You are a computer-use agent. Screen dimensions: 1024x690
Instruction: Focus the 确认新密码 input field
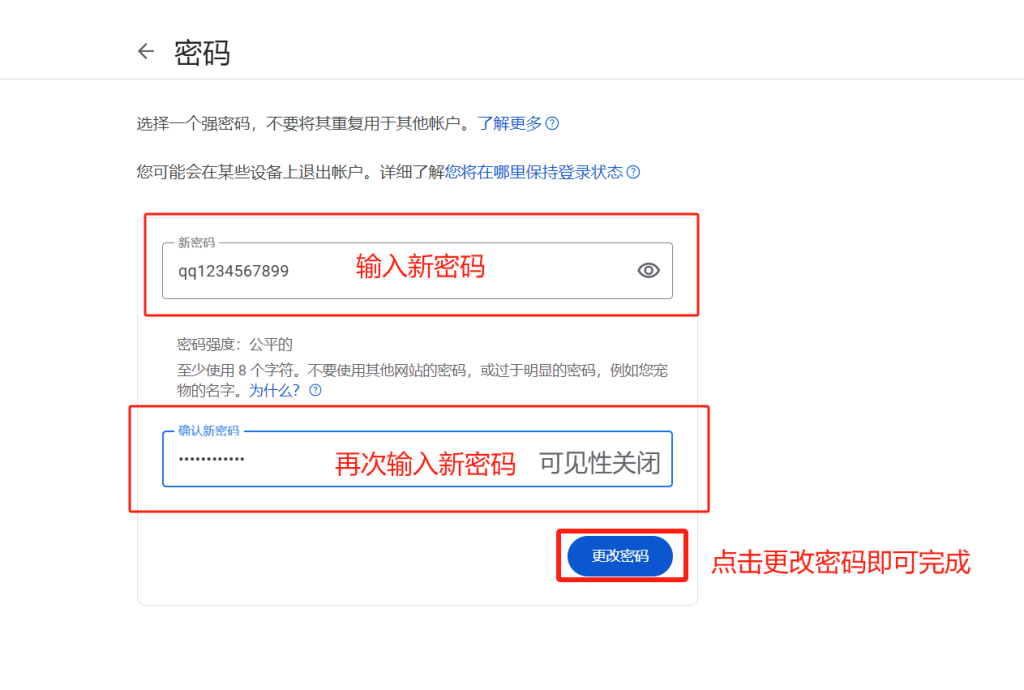pos(417,459)
